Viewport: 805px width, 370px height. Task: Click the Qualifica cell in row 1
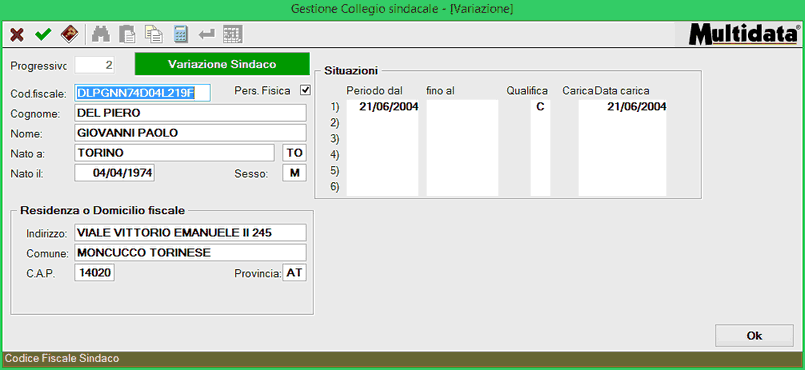pyautogui.click(x=540, y=107)
